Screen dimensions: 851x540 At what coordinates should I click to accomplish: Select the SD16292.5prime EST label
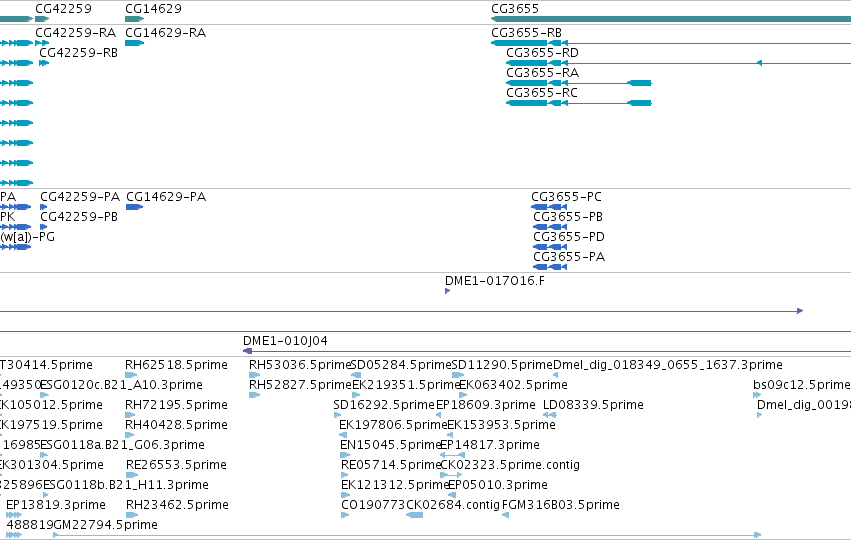tap(384, 405)
